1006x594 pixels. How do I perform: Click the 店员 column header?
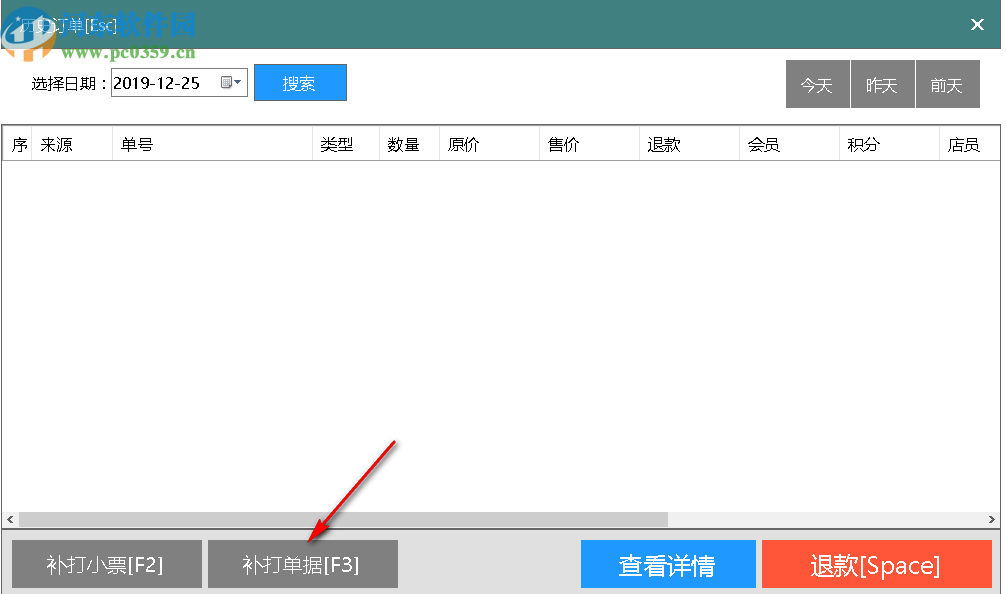click(967, 143)
